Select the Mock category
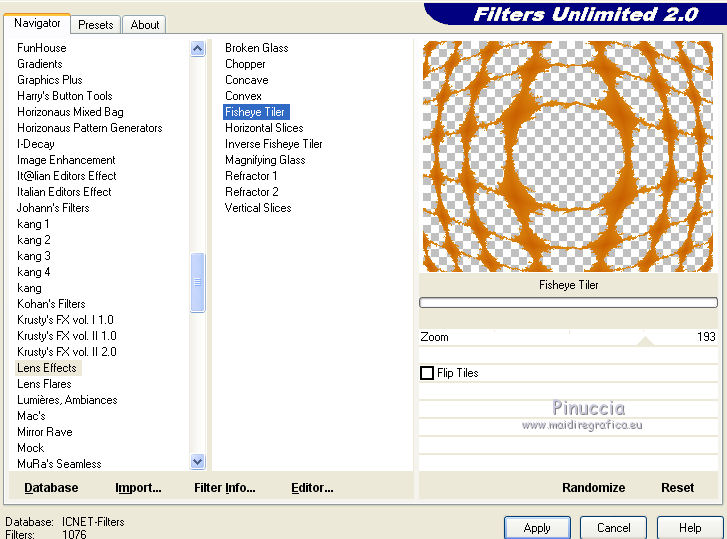The image size is (727, 539). point(31,448)
